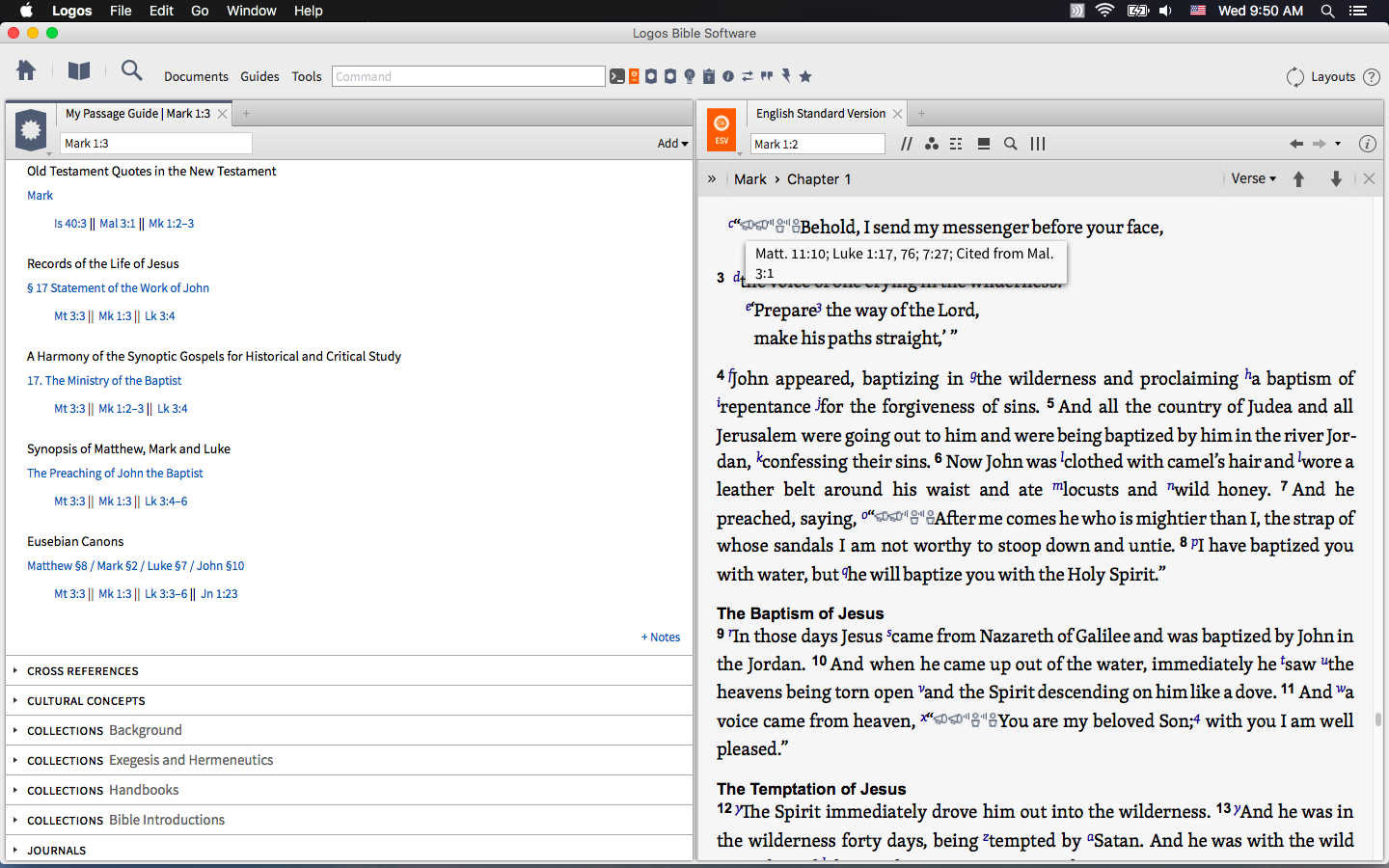Viewport: 1389px width, 868px height.
Task: Open the Verse navigation dropdown
Action: (x=1254, y=178)
